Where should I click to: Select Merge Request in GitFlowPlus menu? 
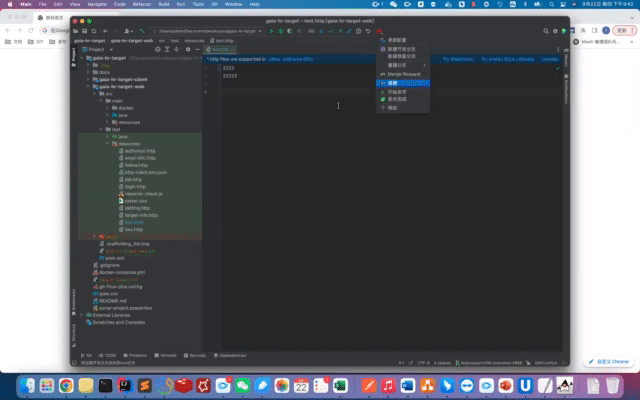point(402,74)
